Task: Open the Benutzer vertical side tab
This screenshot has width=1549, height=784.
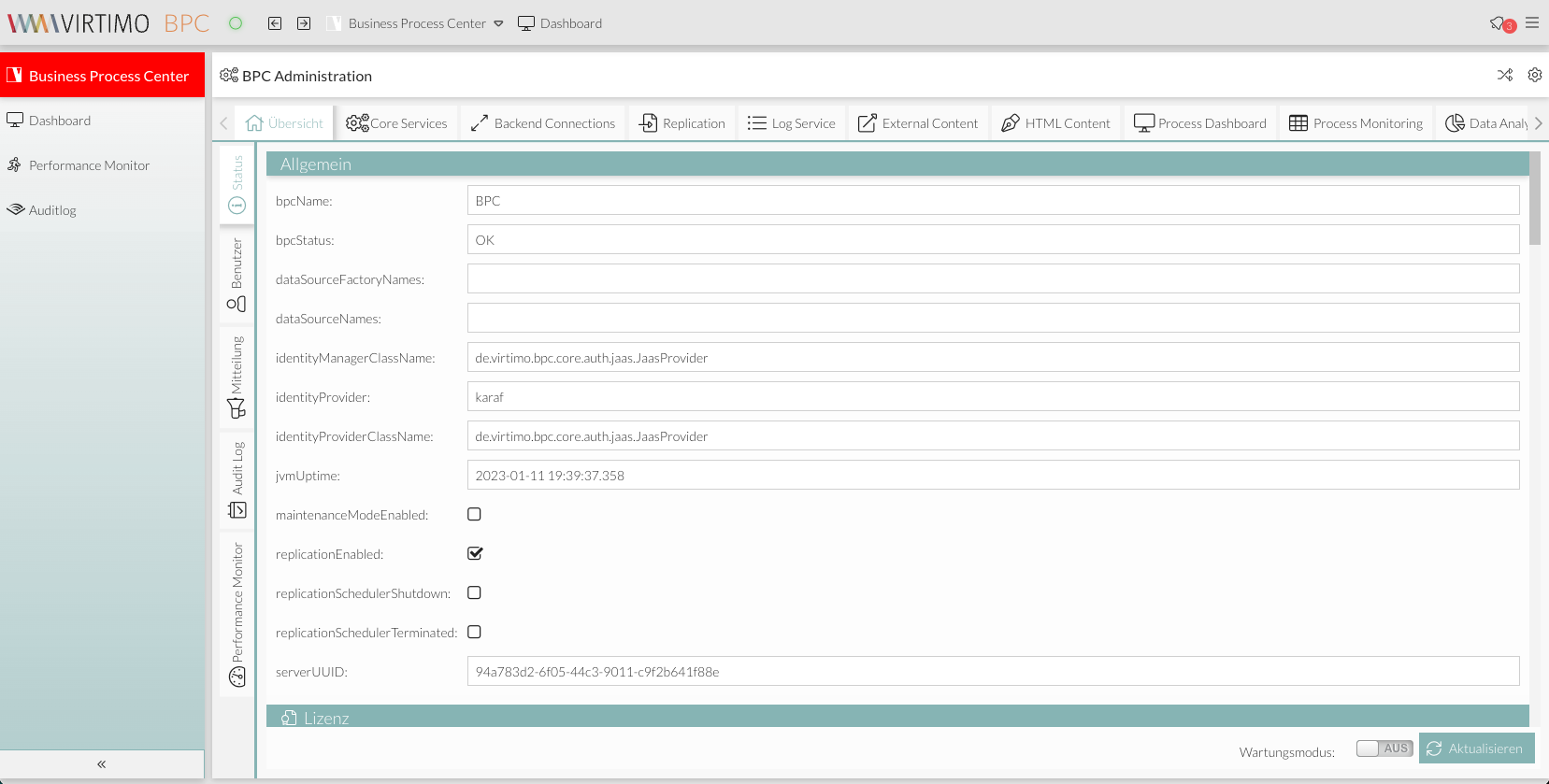Action: pyautogui.click(x=237, y=275)
